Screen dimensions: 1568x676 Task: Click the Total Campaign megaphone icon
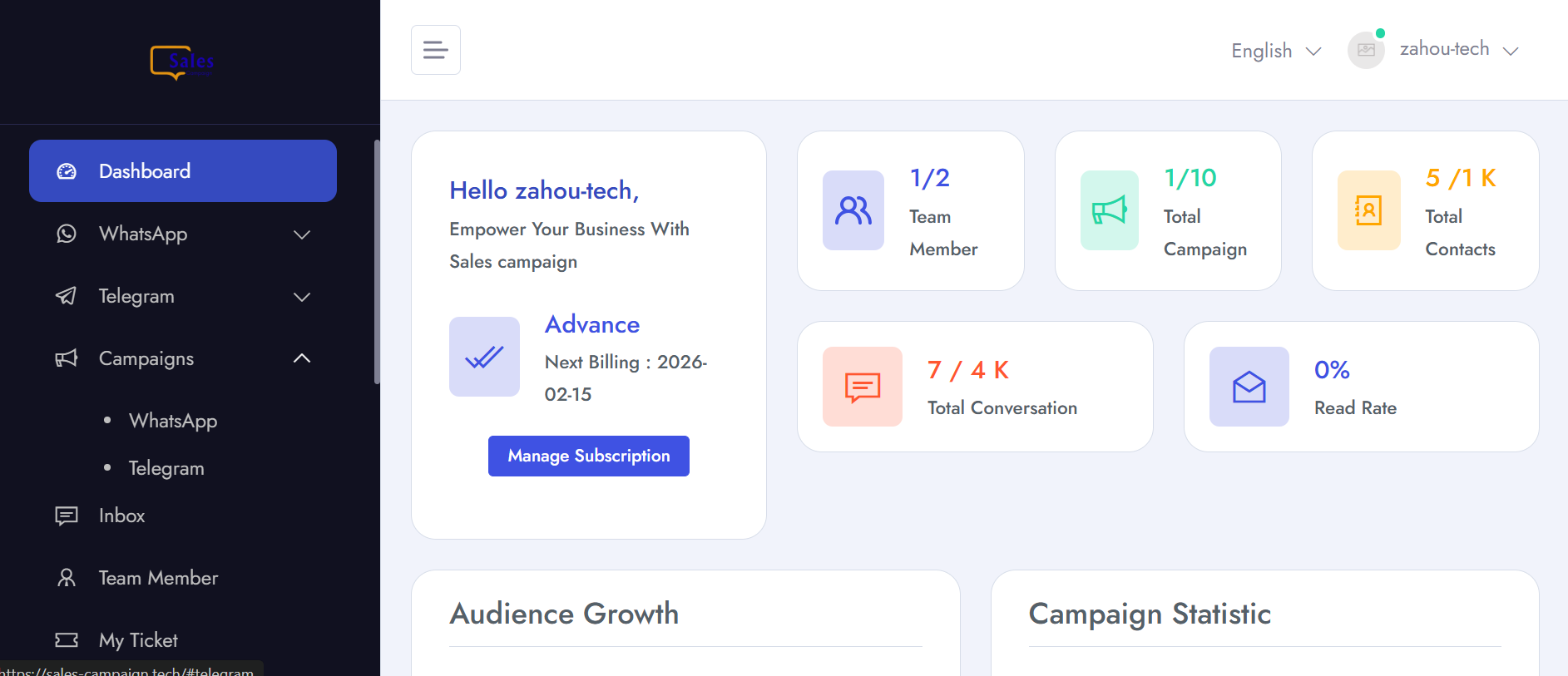pos(1109,210)
